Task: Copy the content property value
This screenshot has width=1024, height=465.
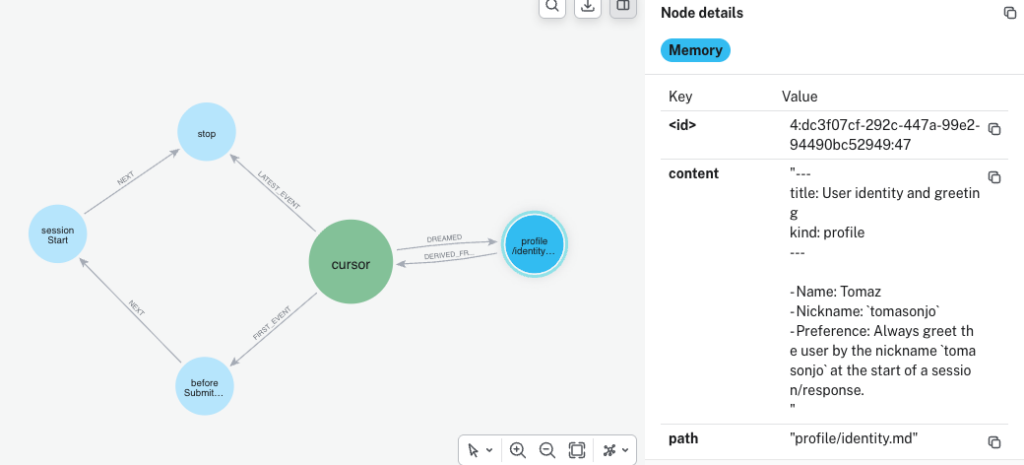Action: [994, 178]
